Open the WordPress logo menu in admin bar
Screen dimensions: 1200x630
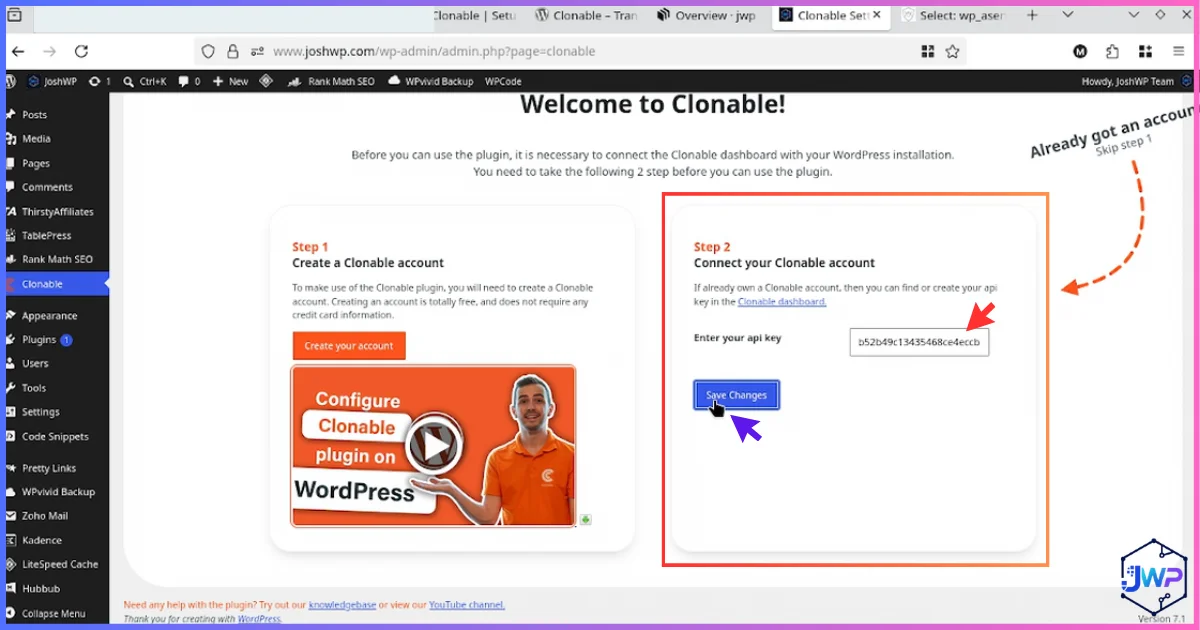pos(10,81)
